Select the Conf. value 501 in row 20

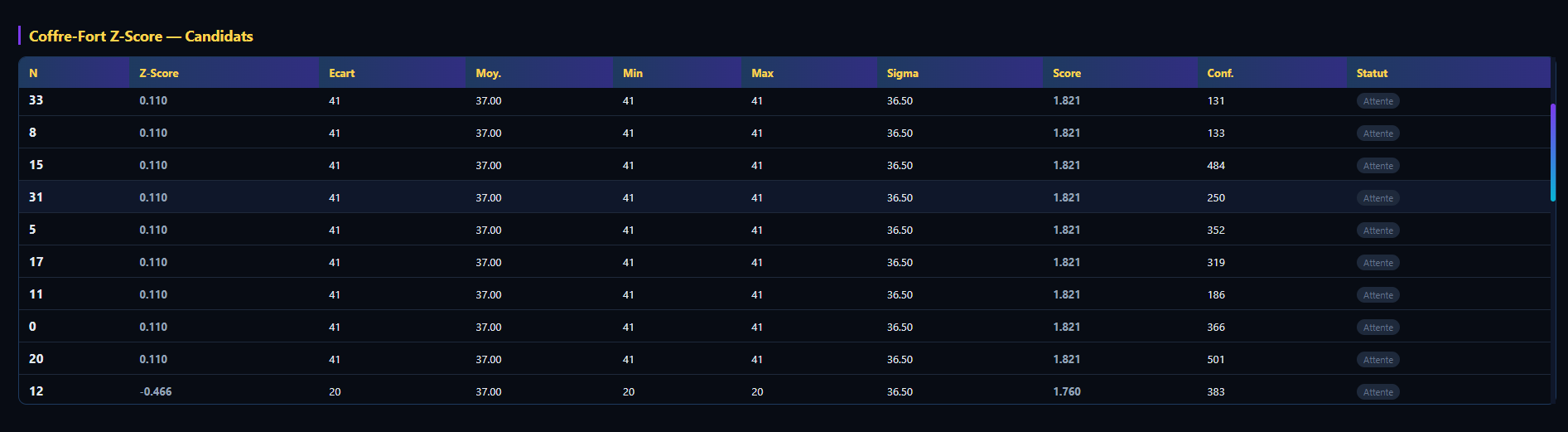[x=1216, y=359]
